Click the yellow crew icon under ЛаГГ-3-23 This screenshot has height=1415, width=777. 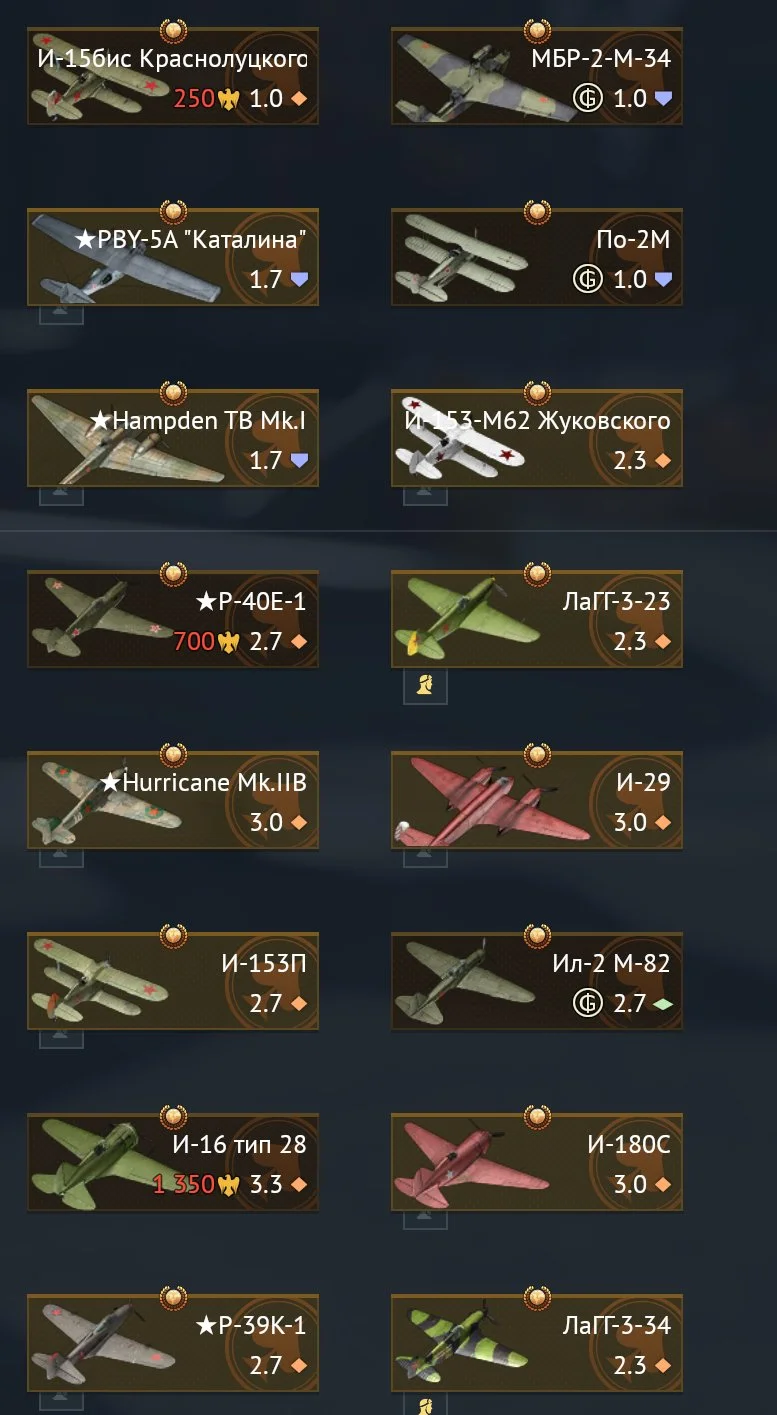(x=425, y=687)
